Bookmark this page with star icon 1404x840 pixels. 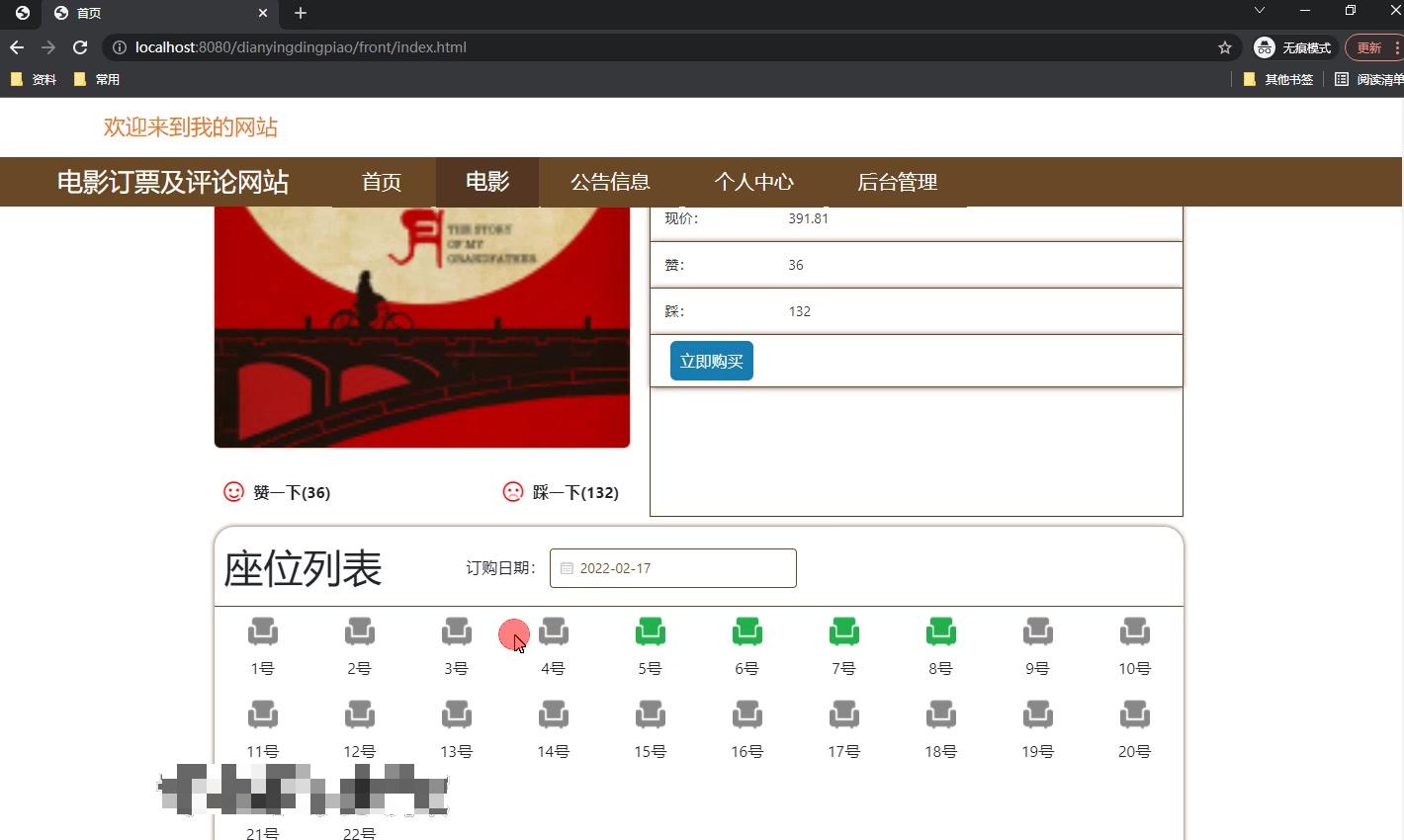[1225, 47]
